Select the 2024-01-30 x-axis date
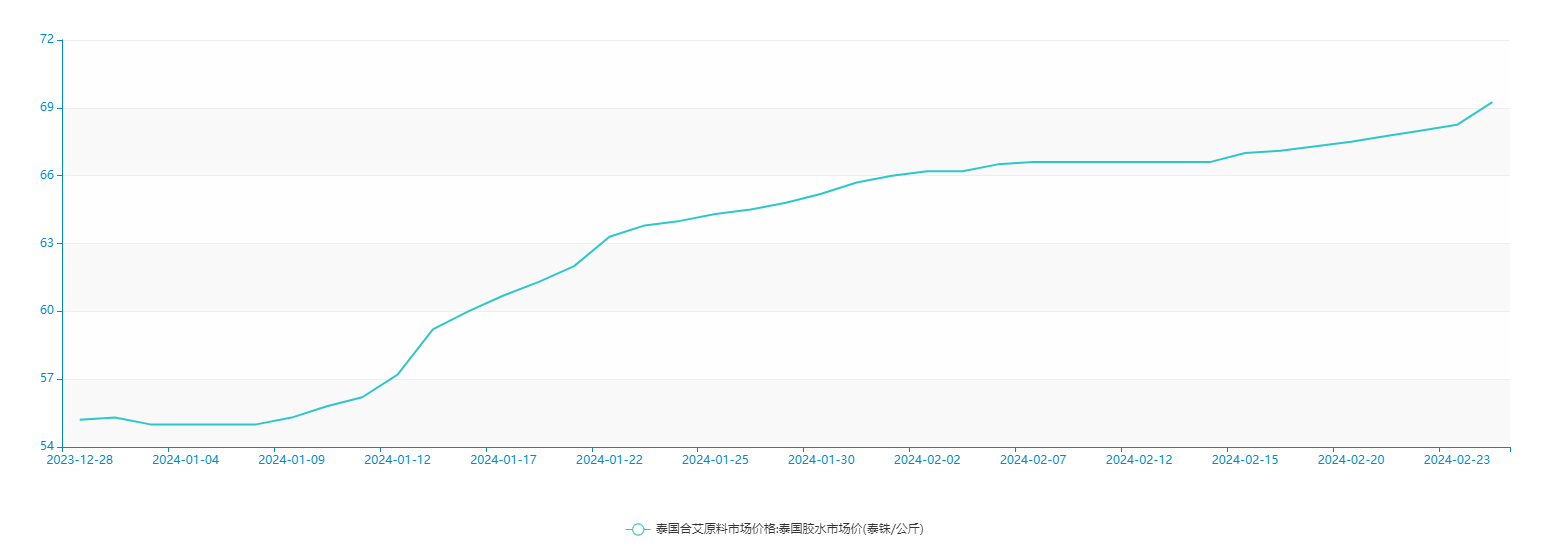 pyautogui.click(x=821, y=460)
